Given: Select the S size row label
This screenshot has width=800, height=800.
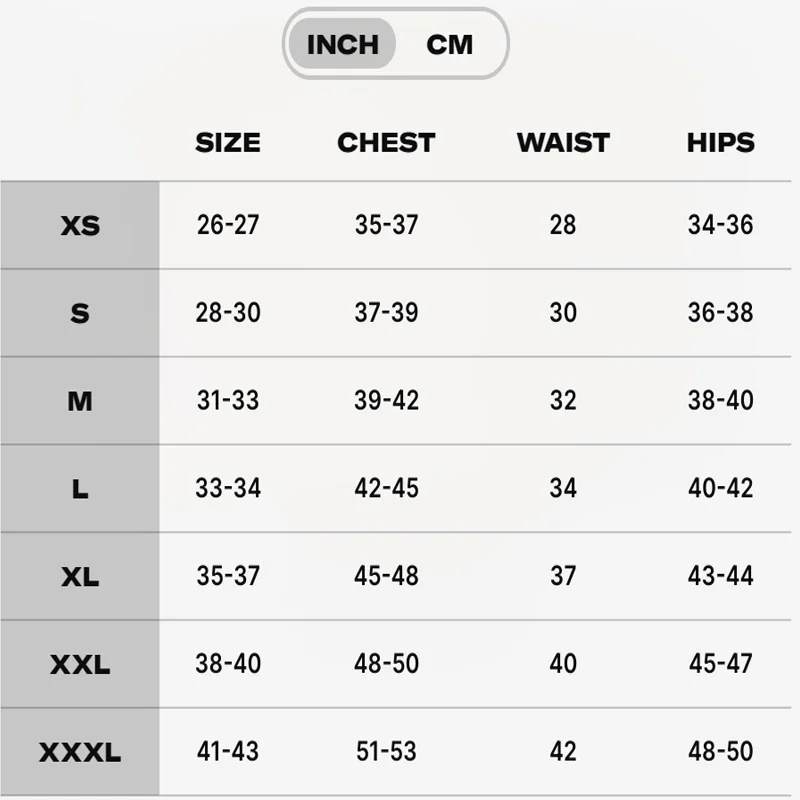Looking at the screenshot, I should [80, 313].
